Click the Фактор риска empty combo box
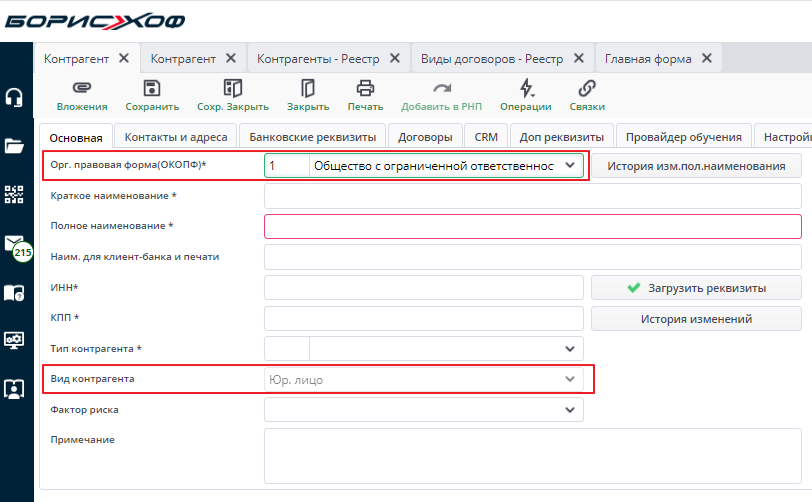This screenshot has height=502, width=812. pyautogui.click(x=424, y=410)
